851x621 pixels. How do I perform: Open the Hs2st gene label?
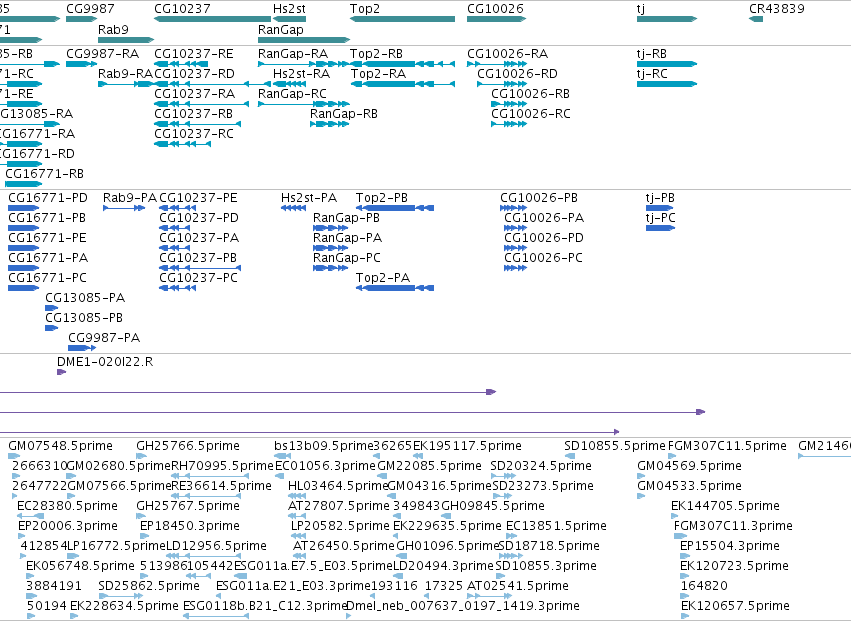289,9
